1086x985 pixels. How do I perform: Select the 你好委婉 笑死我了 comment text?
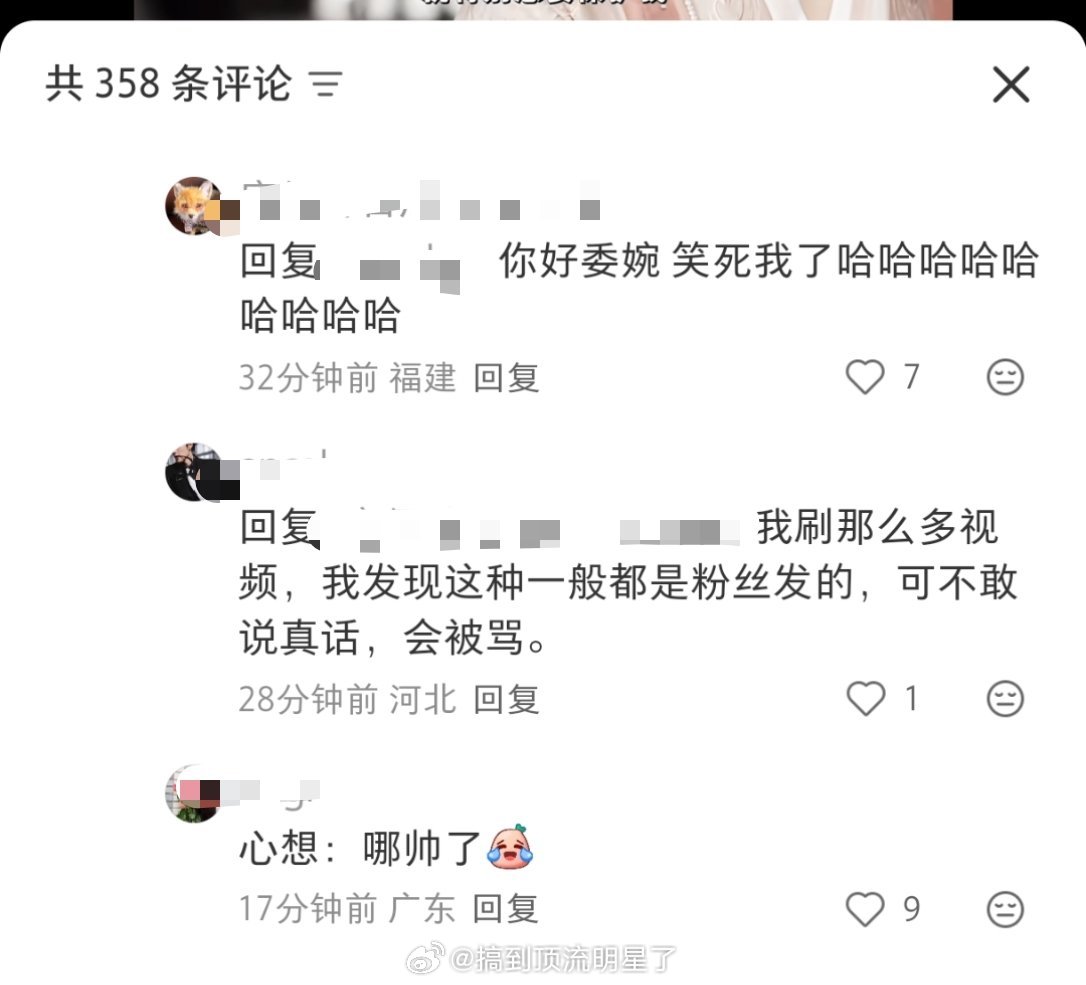(x=639, y=288)
